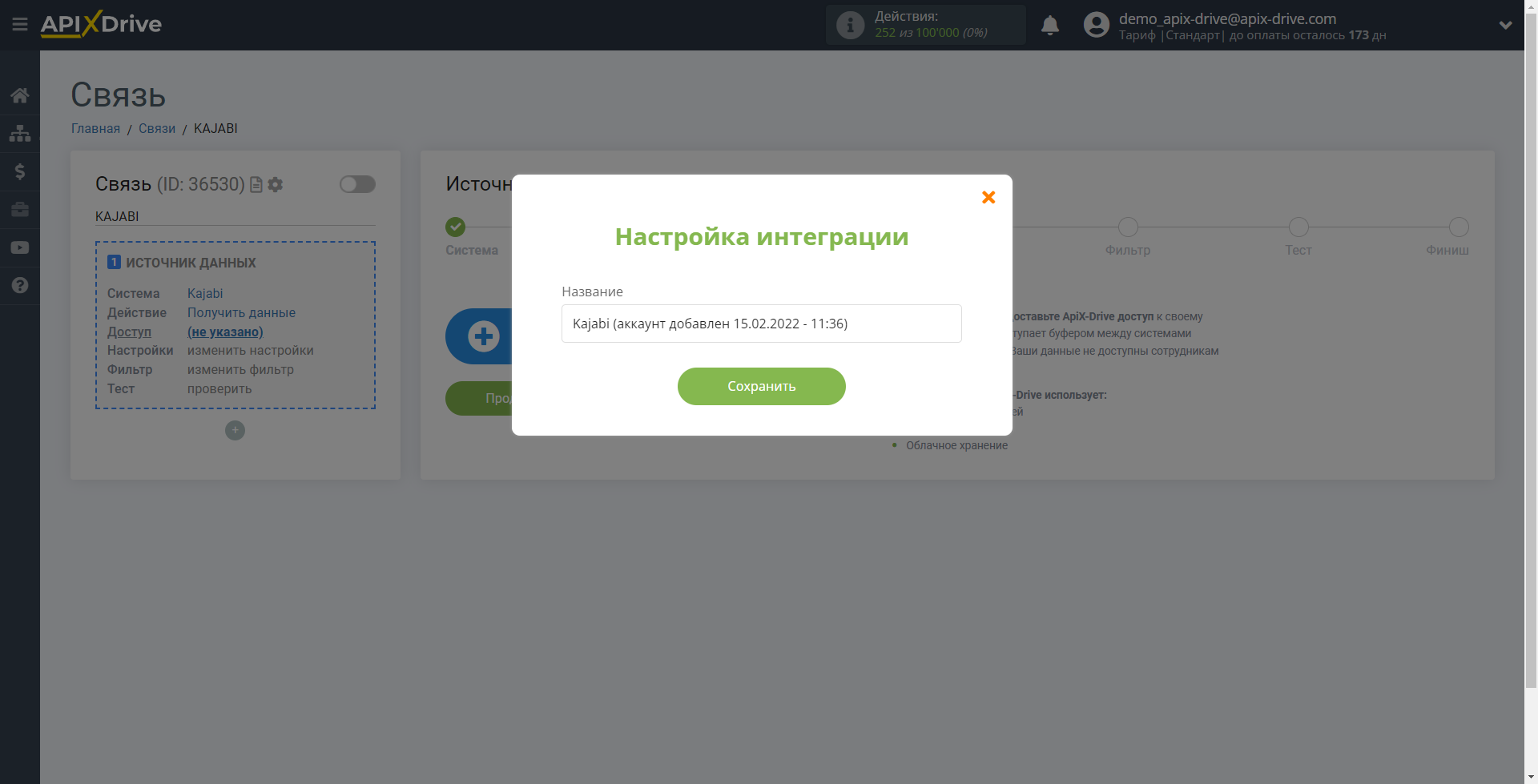
Task: Click the Kajabi system link
Action: [205, 293]
